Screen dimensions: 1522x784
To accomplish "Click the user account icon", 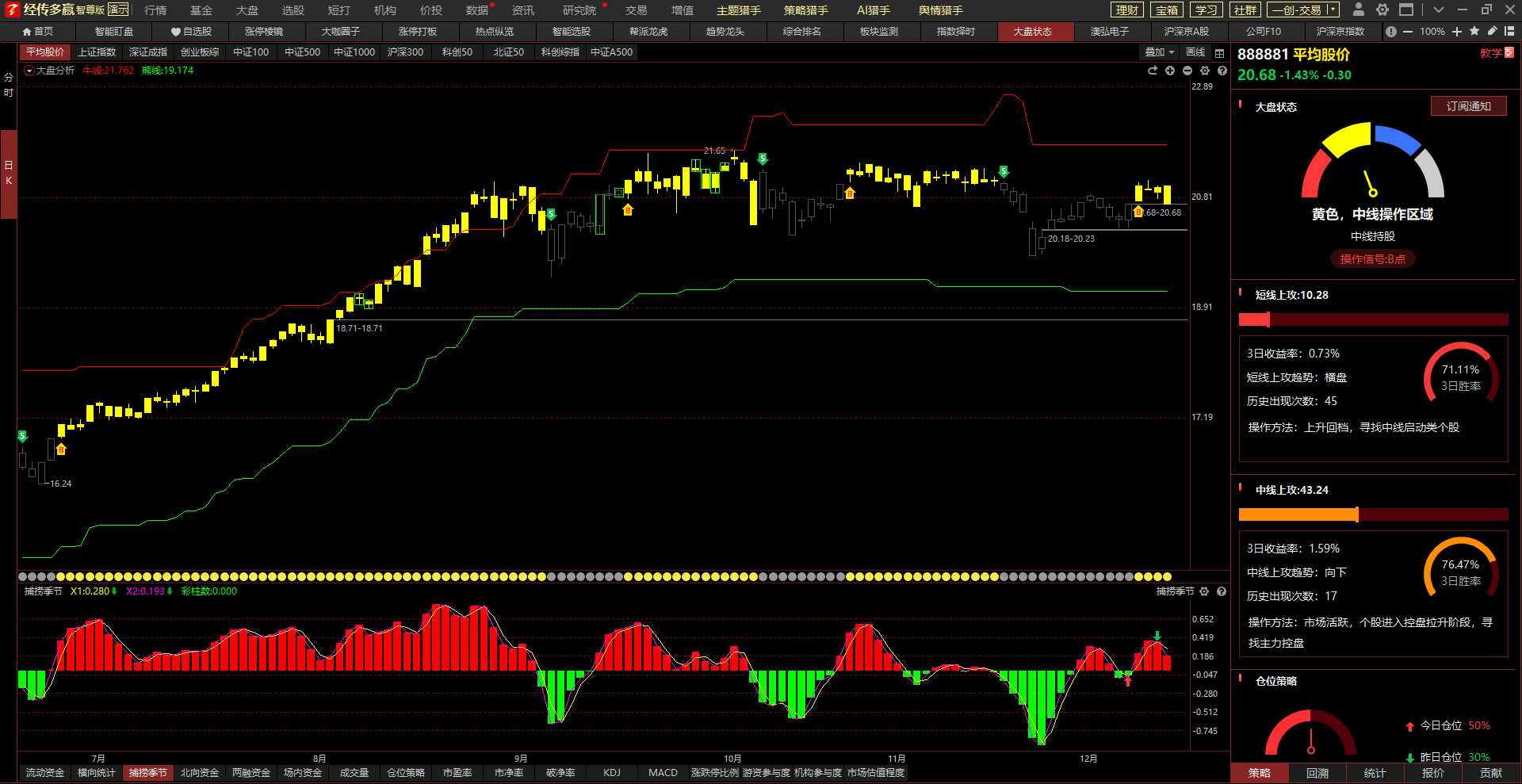I will pos(1359,10).
